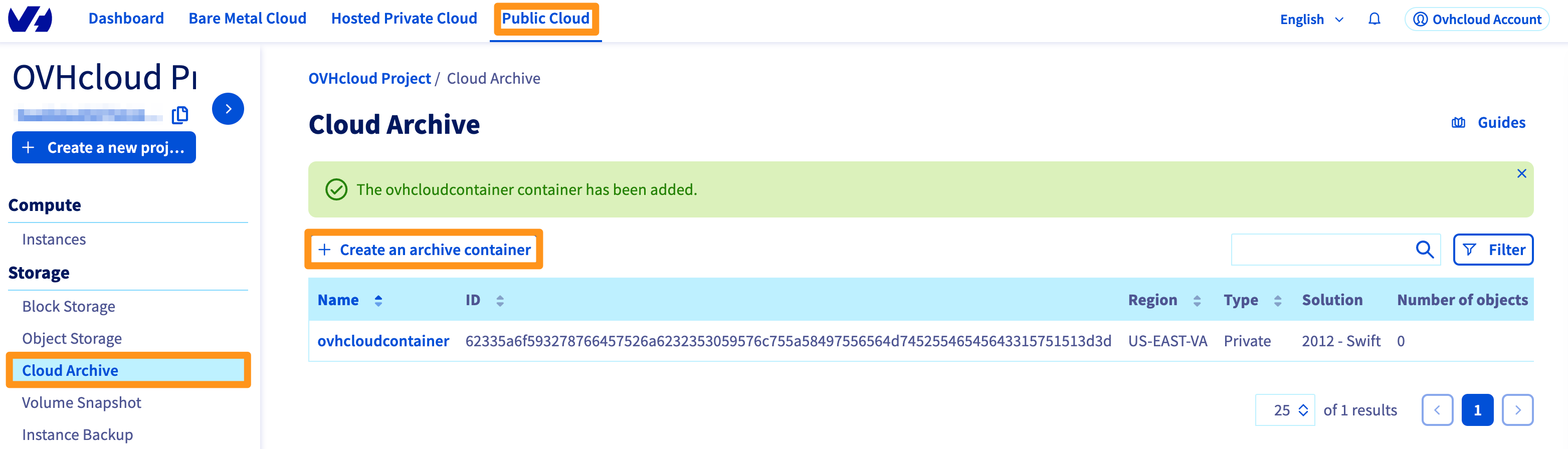Focus the container search field

click(x=1321, y=250)
